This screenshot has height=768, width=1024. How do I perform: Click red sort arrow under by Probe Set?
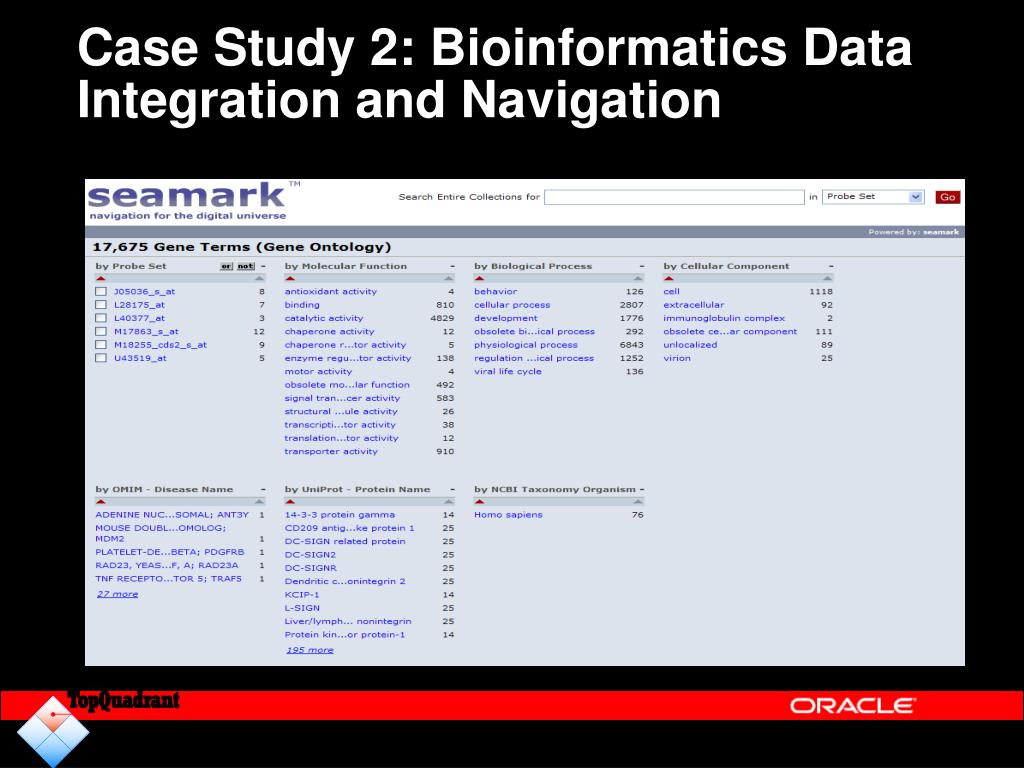coord(101,279)
